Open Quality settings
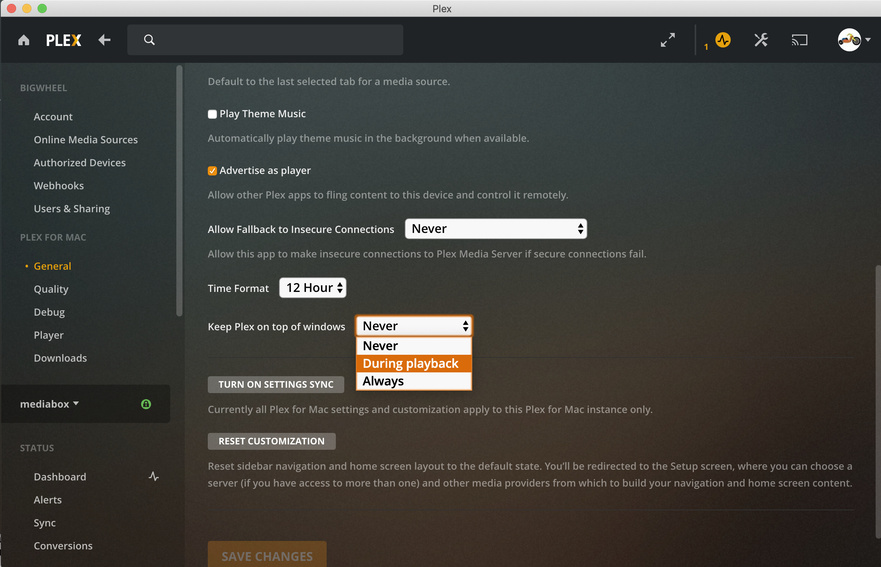Image resolution: width=881 pixels, height=567 pixels. pyautogui.click(x=51, y=289)
